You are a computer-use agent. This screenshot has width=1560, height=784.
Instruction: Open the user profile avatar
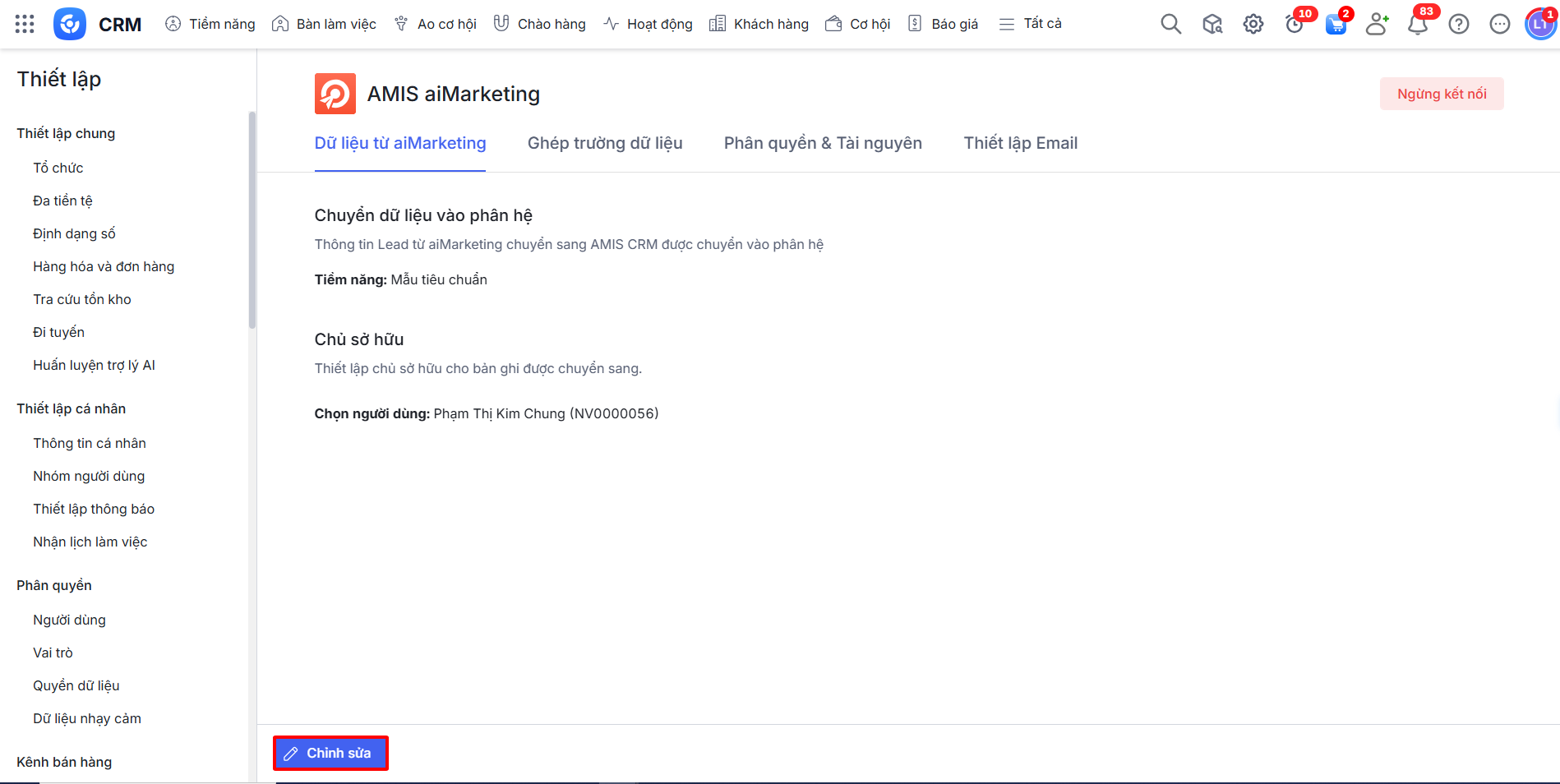tap(1539, 25)
